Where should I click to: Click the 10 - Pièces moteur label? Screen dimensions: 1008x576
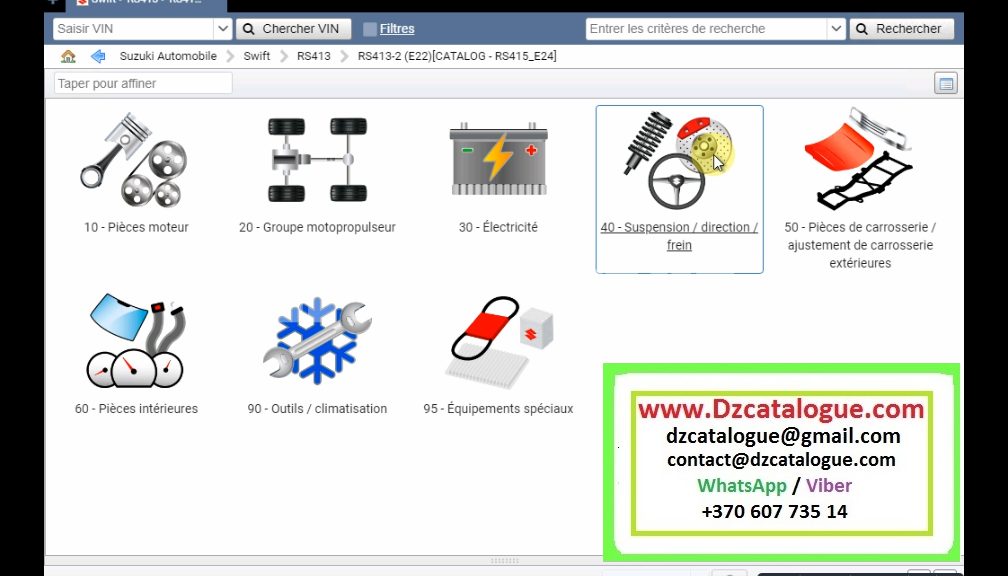(136, 227)
